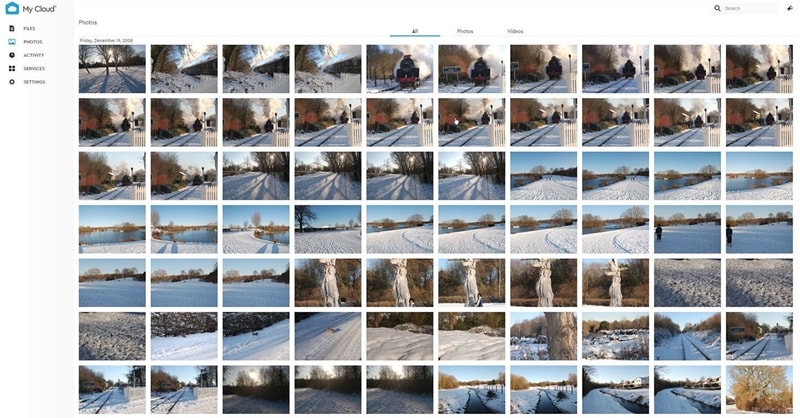Click the My Cloud logo
Screen dimensions: 800x418
[x=31, y=9]
